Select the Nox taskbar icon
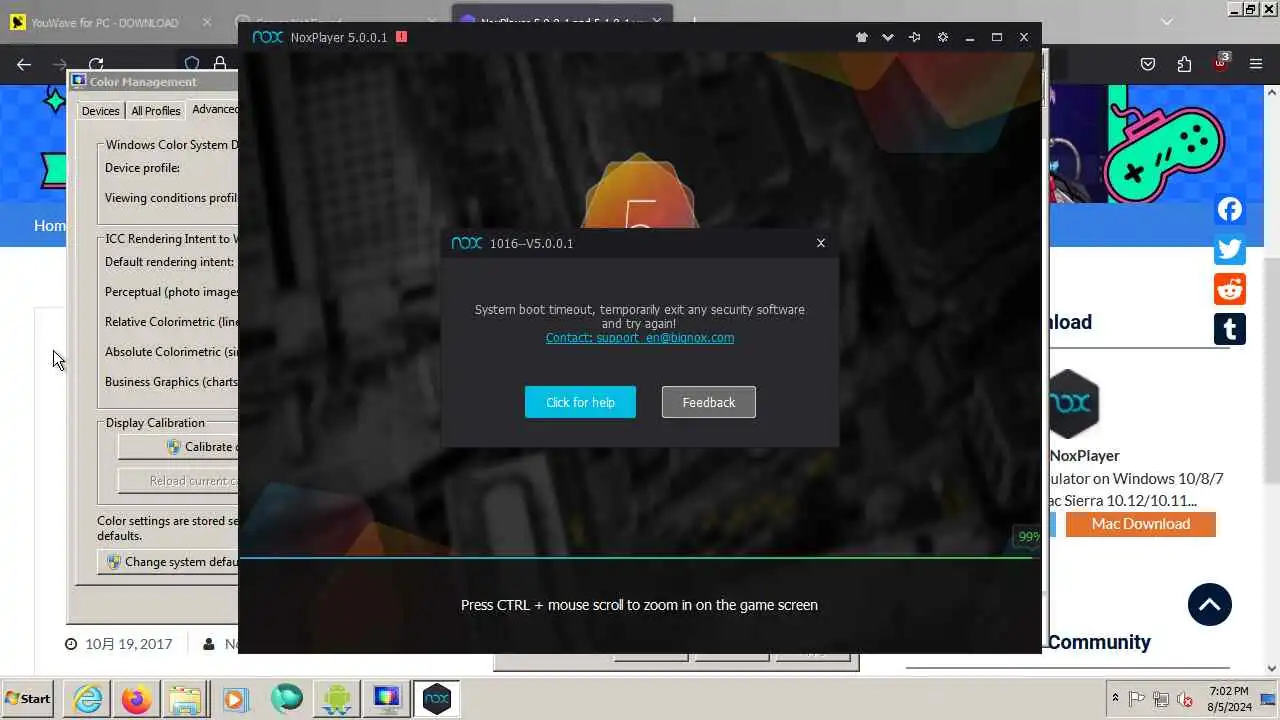 click(437, 699)
